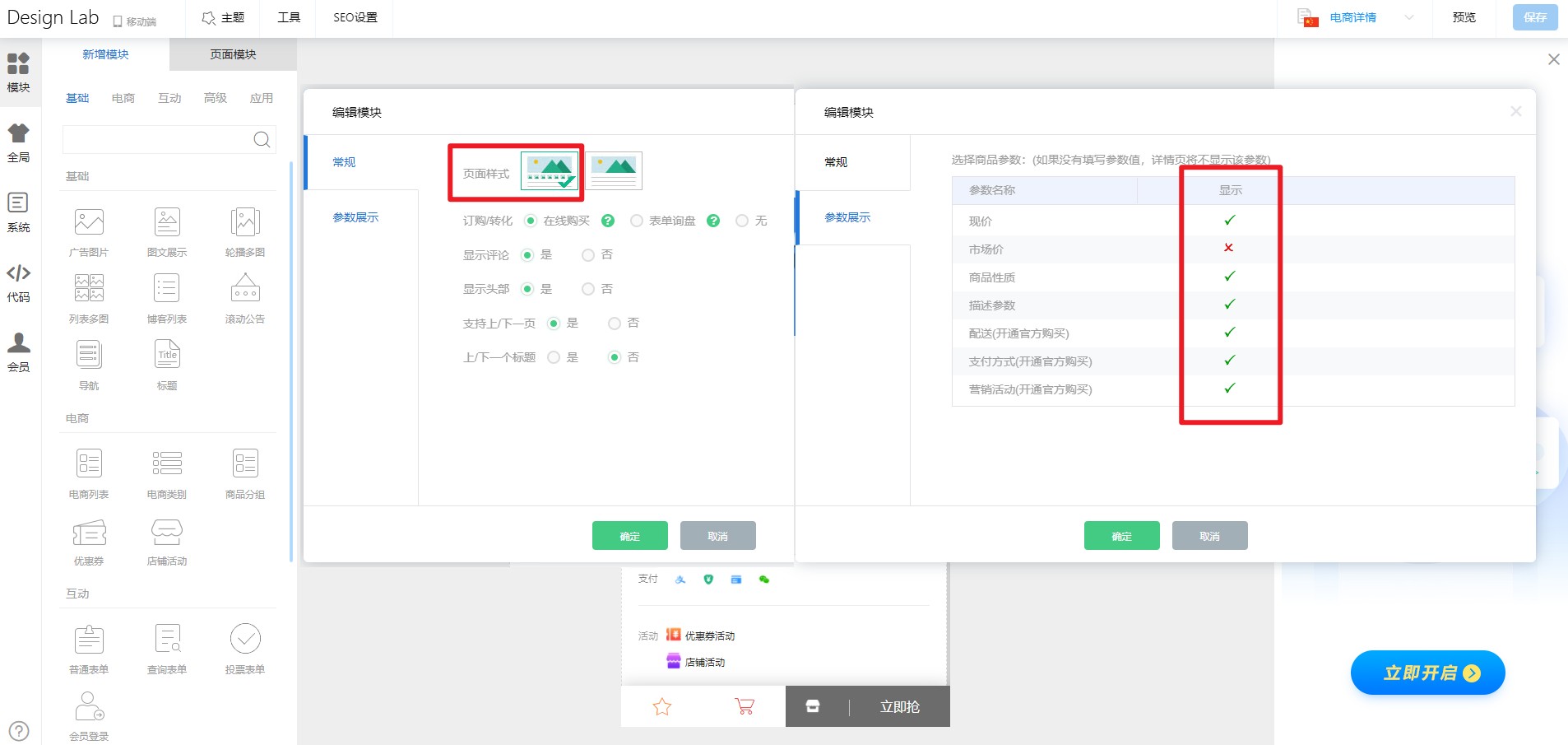The width and height of the screenshot is (1568, 745).
Task: Click 确定 in left edit dialog
Action: click(630, 536)
